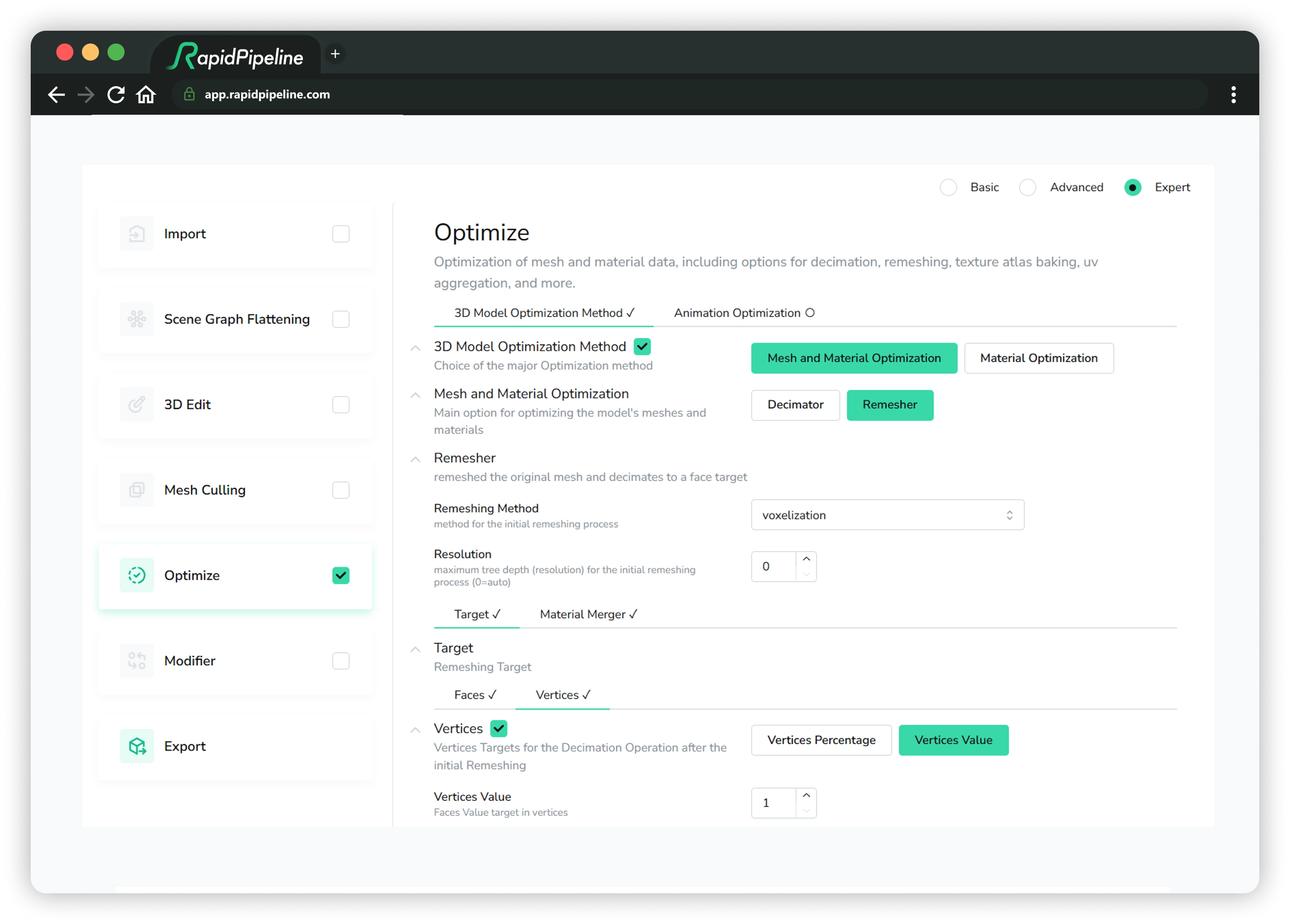Select Vertices Value button
1290x924 pixels.
953,740
